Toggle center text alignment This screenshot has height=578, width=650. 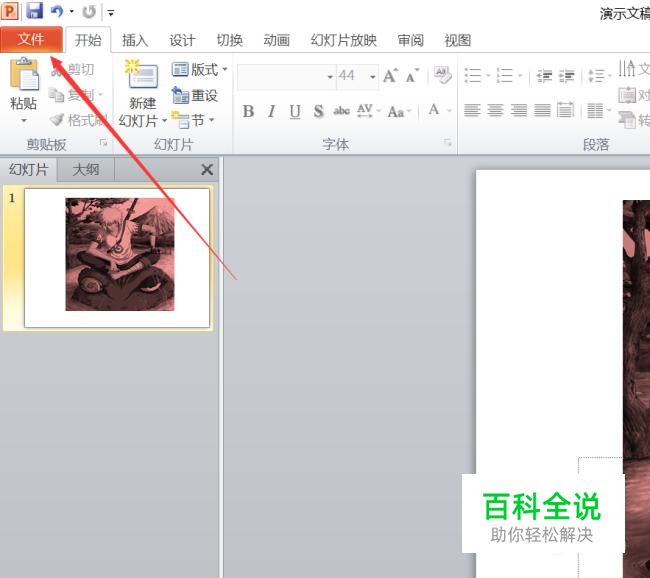pos(495,111)
